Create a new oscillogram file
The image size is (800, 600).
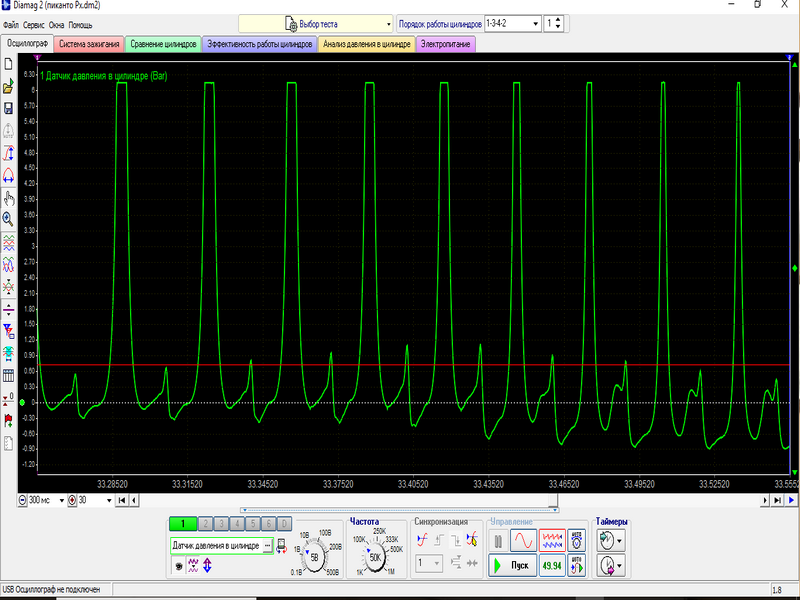point(8,64)
